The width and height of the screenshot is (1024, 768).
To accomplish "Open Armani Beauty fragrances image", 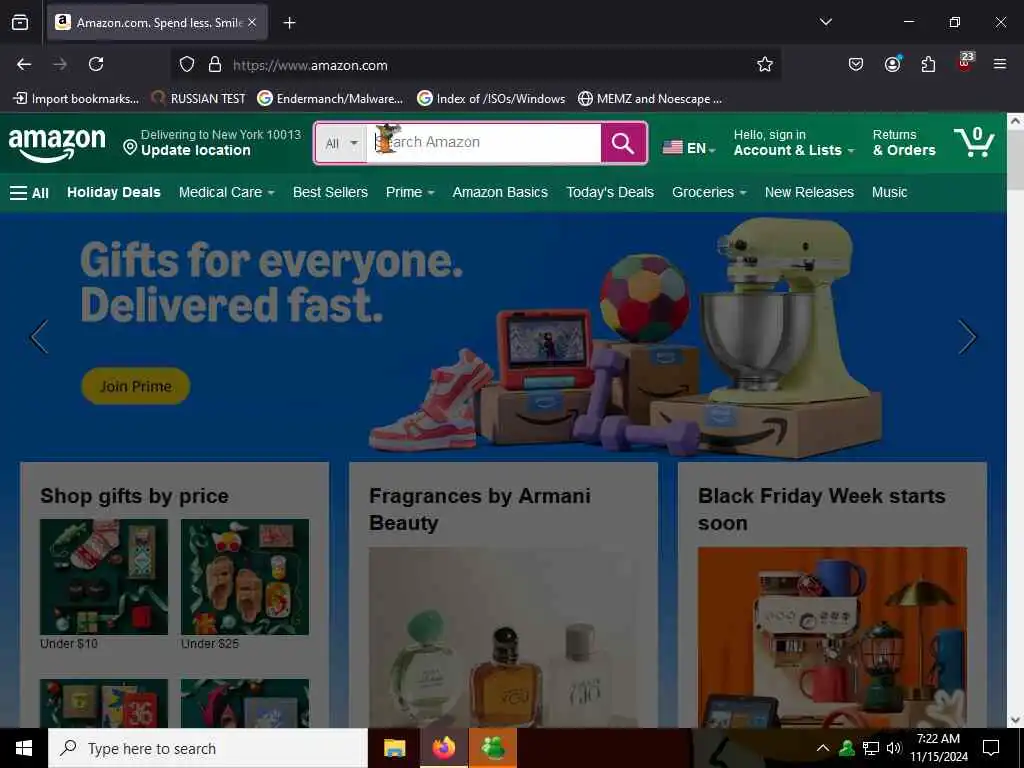I will 504,637.
